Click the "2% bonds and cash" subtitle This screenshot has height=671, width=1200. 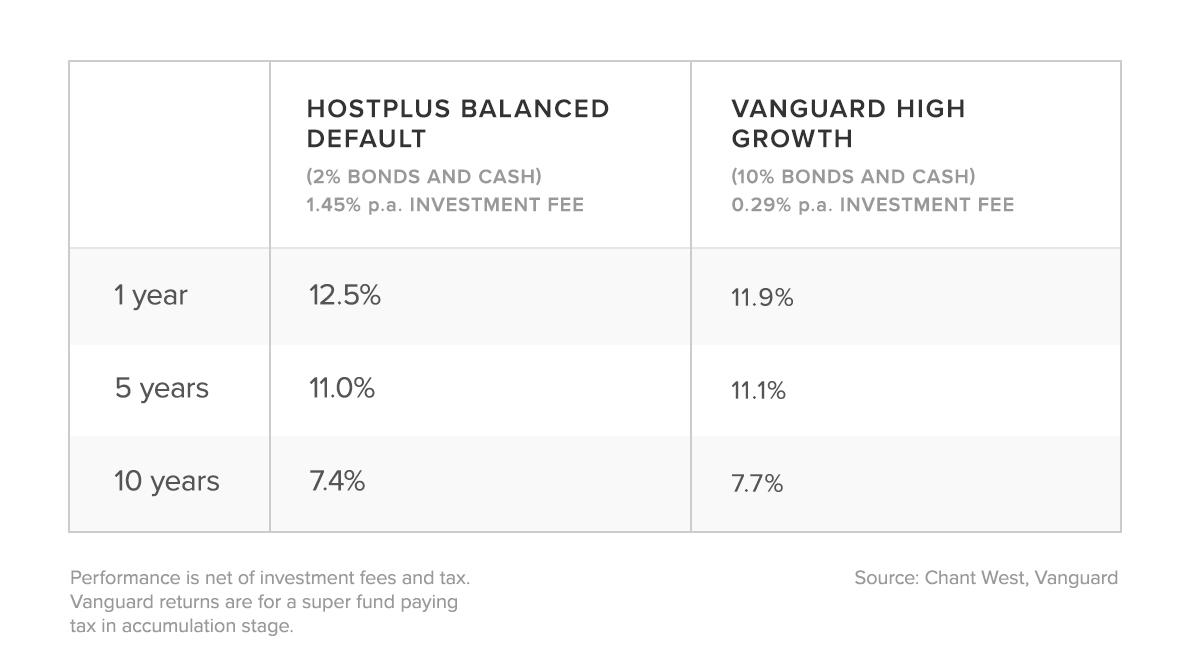(424, 177)
